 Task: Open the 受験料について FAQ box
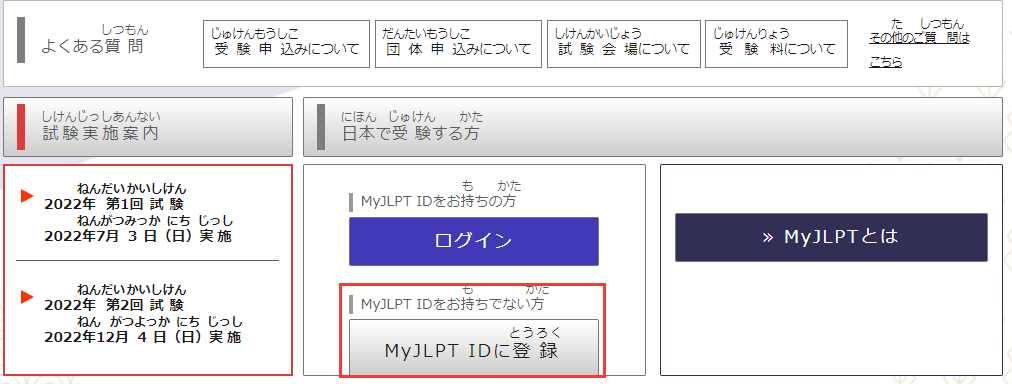[x=776, y=44]
